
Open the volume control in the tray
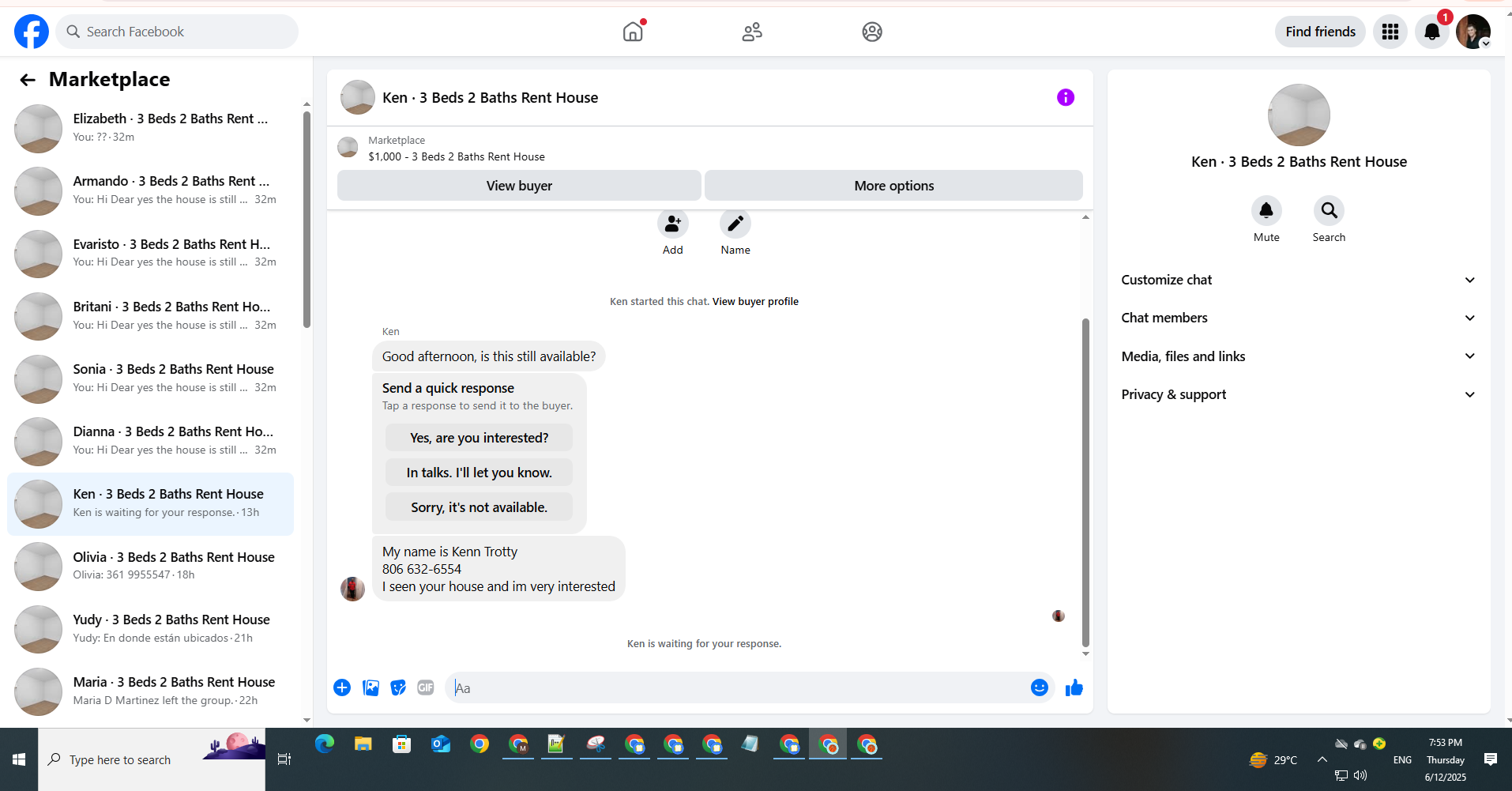tap(1360, 775)
